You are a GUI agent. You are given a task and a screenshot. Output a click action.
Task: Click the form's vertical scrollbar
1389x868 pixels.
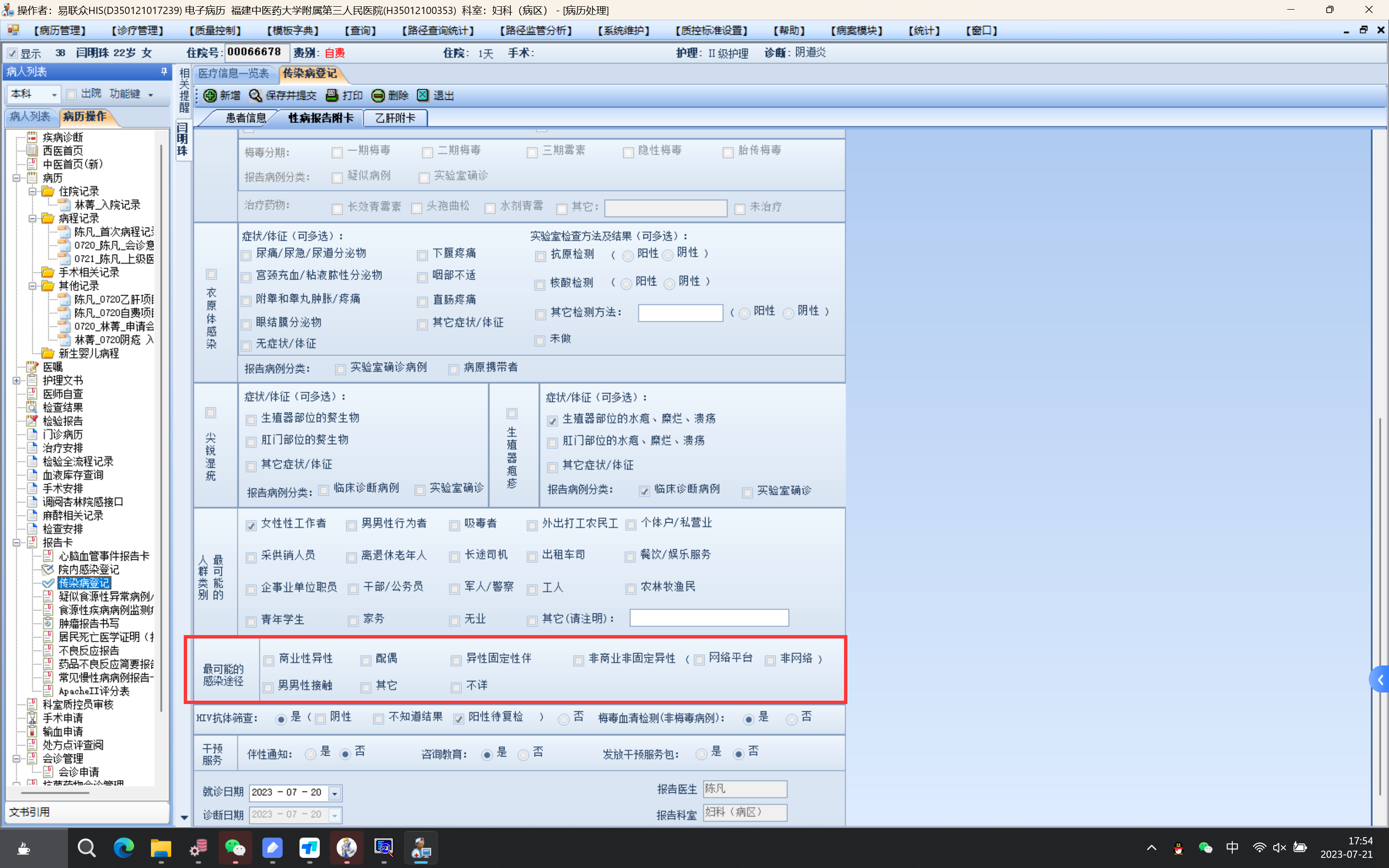pyautogui.click(x=1380, y=574)
